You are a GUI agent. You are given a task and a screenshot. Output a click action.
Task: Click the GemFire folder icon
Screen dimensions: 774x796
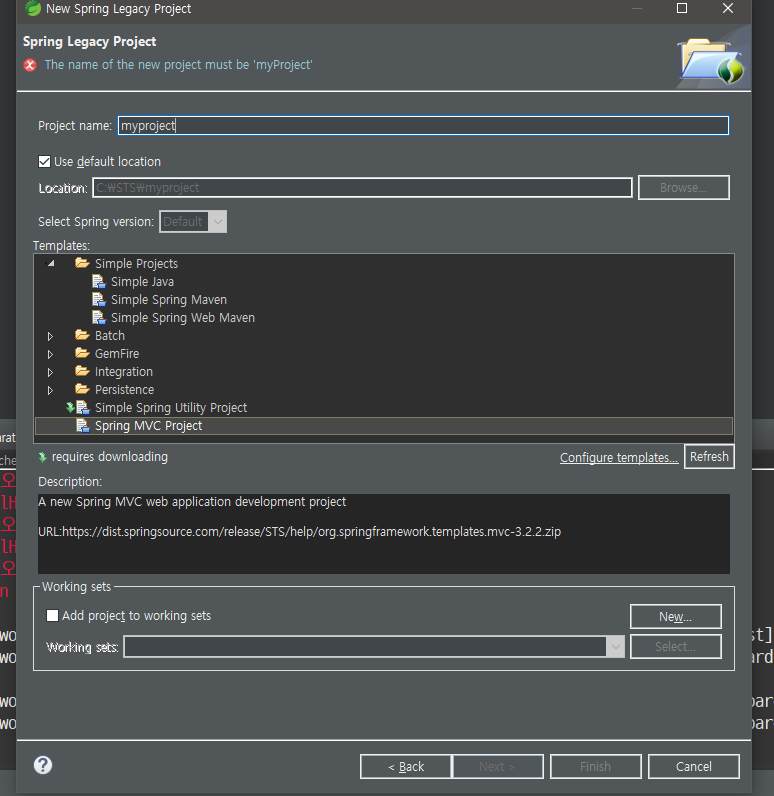(82, 353)
